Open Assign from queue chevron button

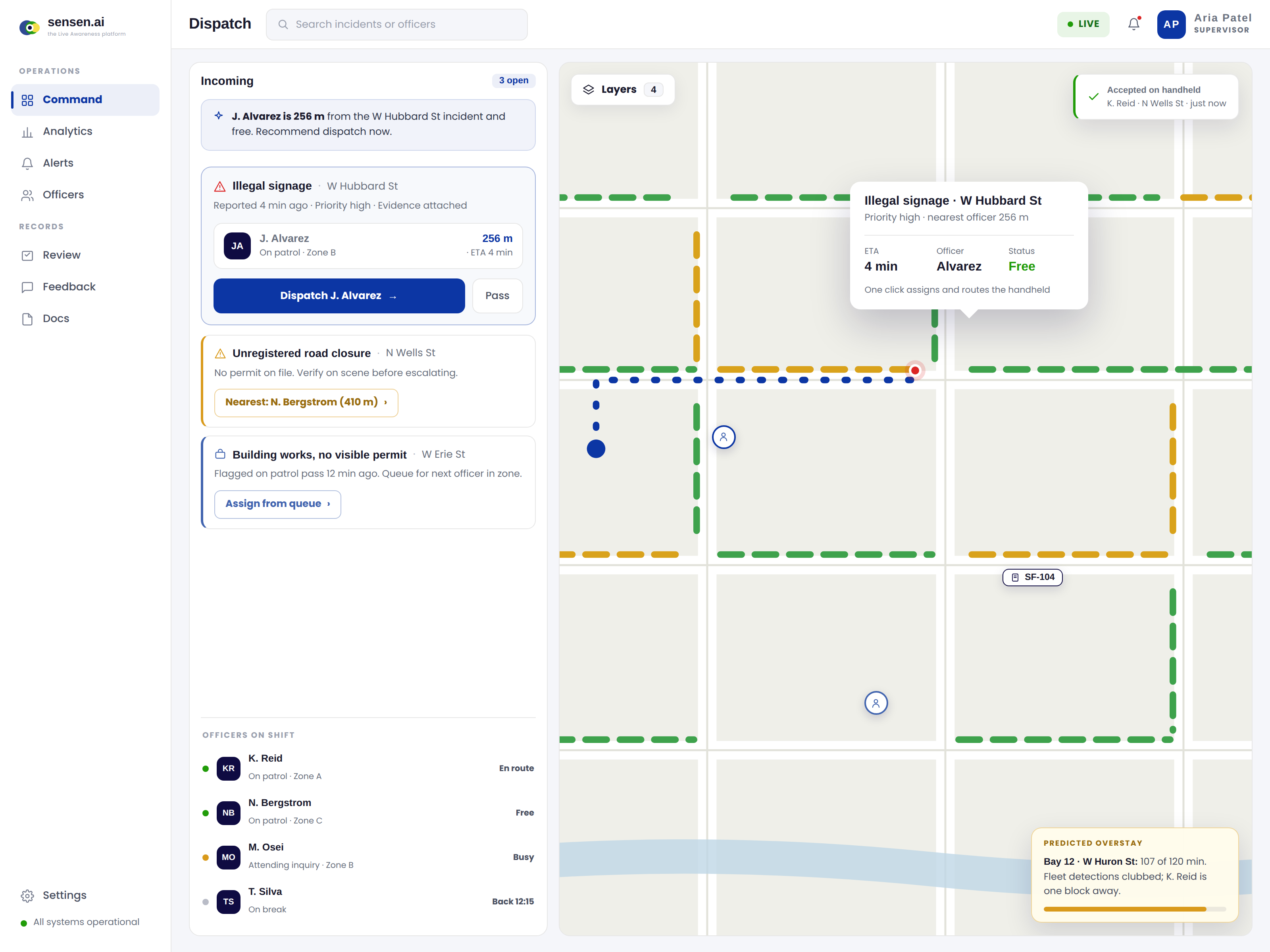coord(277,504)
